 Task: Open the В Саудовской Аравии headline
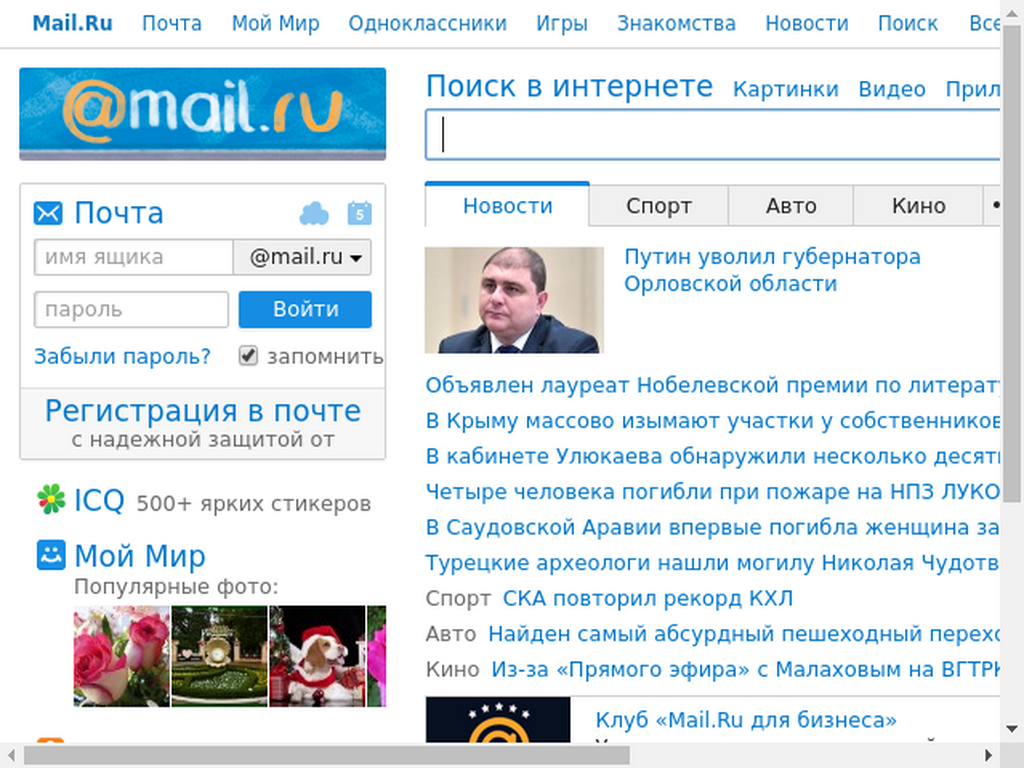click(x=712, y=527)
